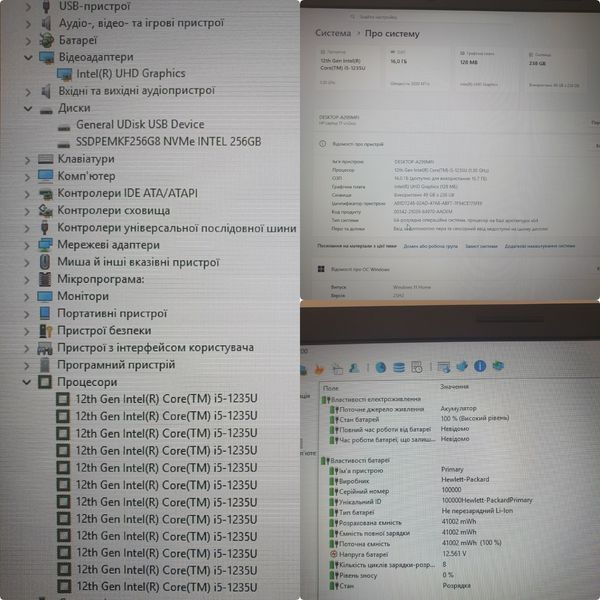The height and width of the screenshot is (600, 600).
Task: Click the Поле column header in AIDA64
Action: 331,388
